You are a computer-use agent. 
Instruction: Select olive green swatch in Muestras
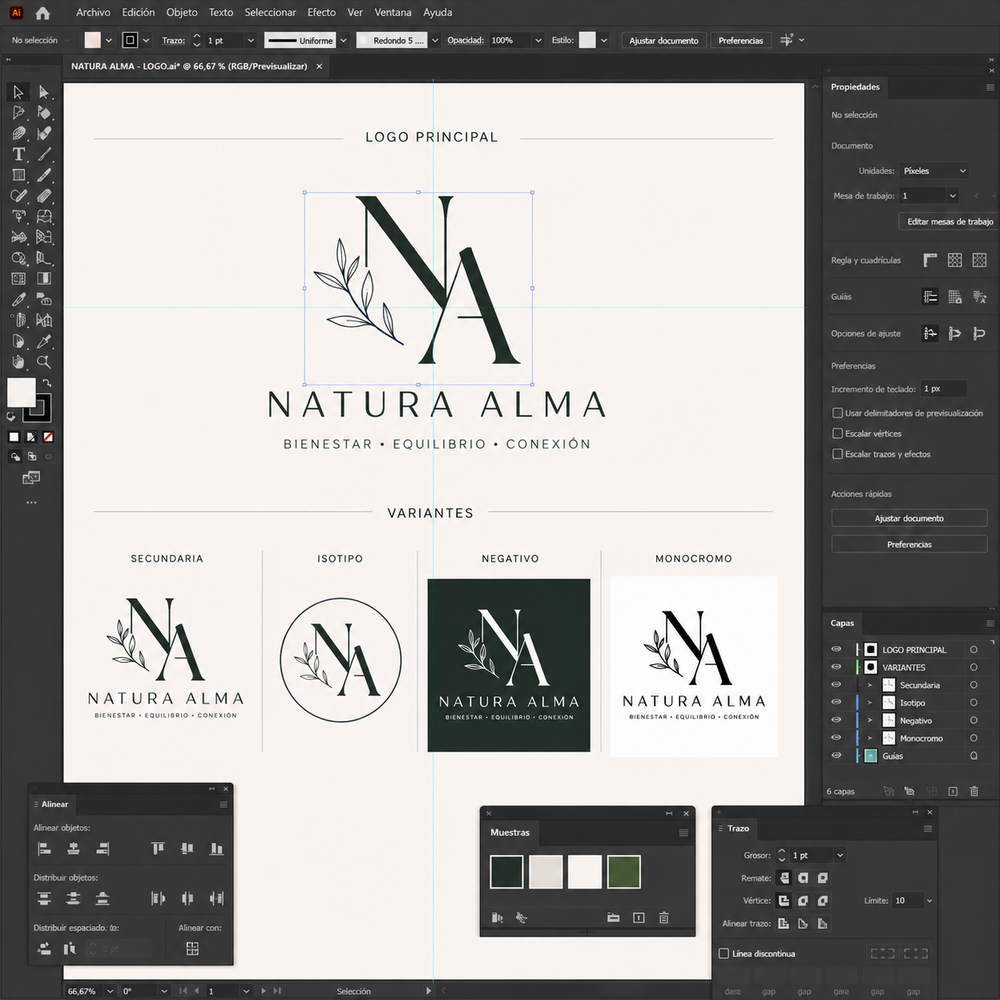624,872
